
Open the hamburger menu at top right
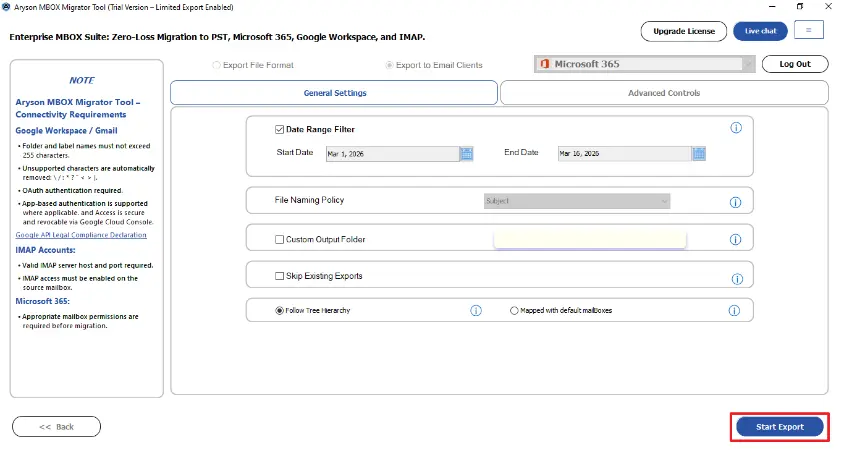(808, 31)
